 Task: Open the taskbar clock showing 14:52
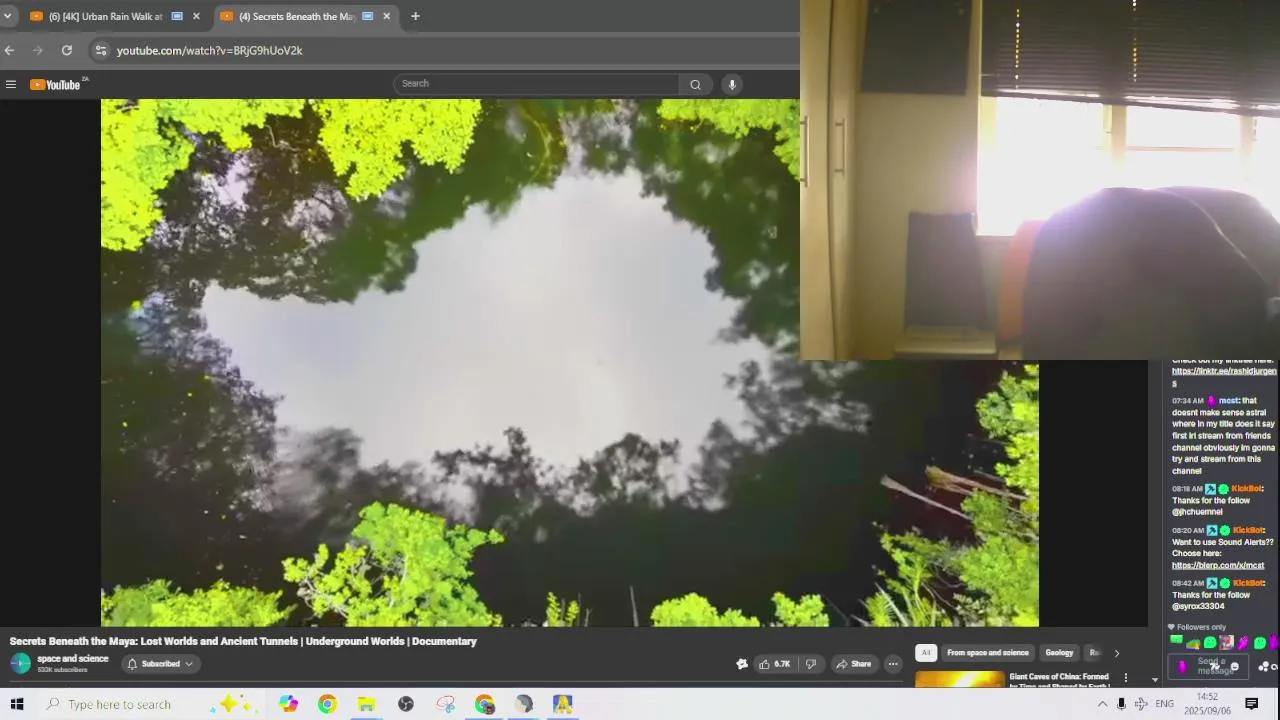(x=1207, y=704)
